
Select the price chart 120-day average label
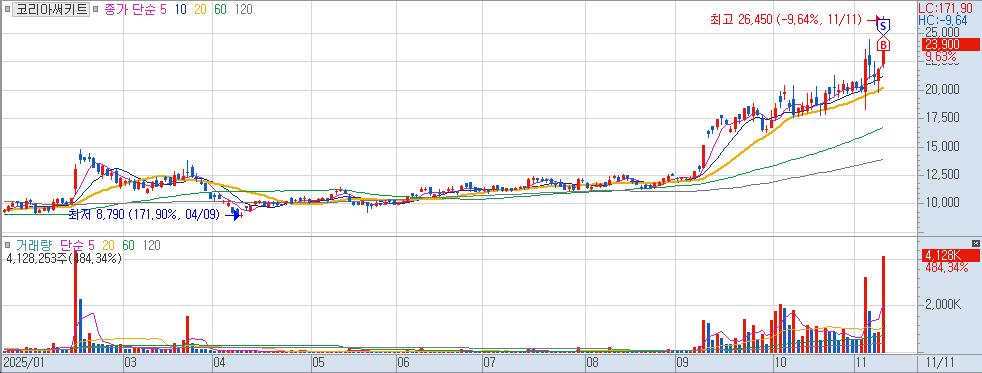coord(243,10)
